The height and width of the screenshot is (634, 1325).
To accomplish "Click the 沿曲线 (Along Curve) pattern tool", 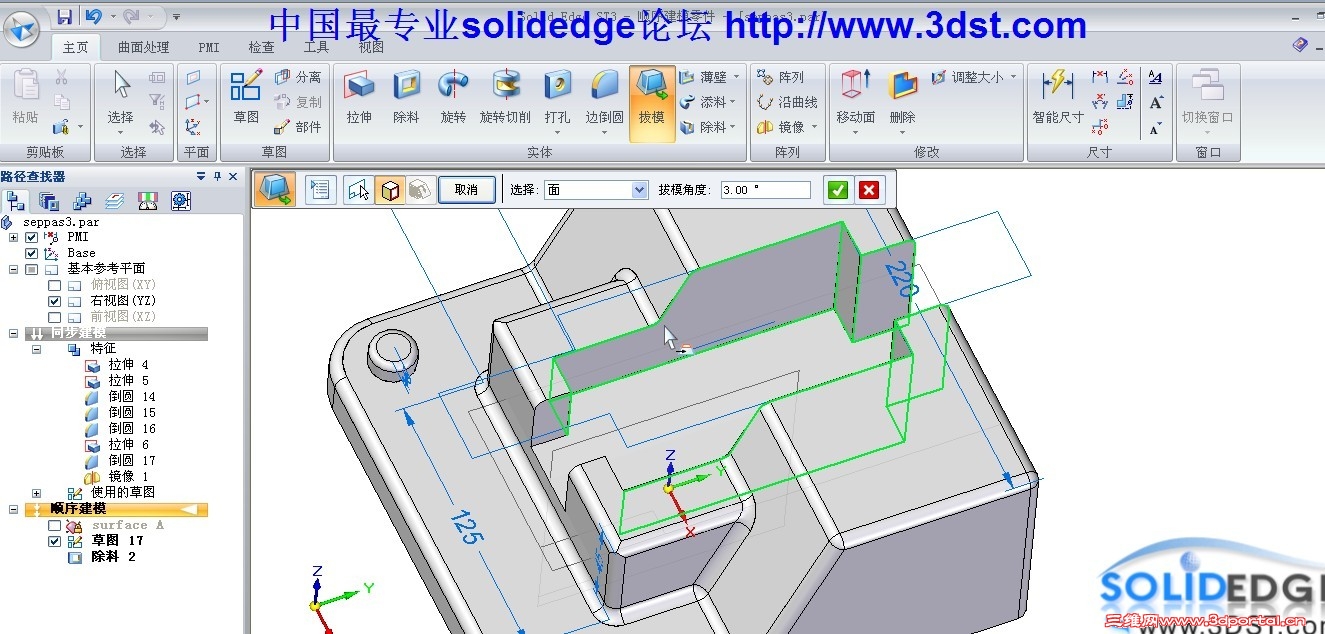I will click(x=787, y=102).
